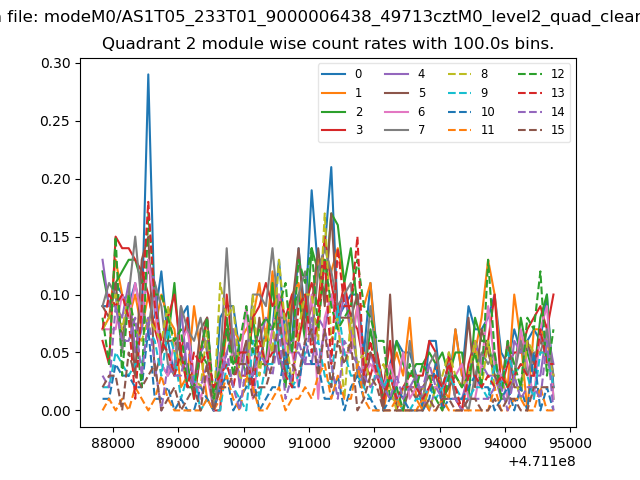Click the blue peak at 0.21 near 91300

(x=331, y=167)
